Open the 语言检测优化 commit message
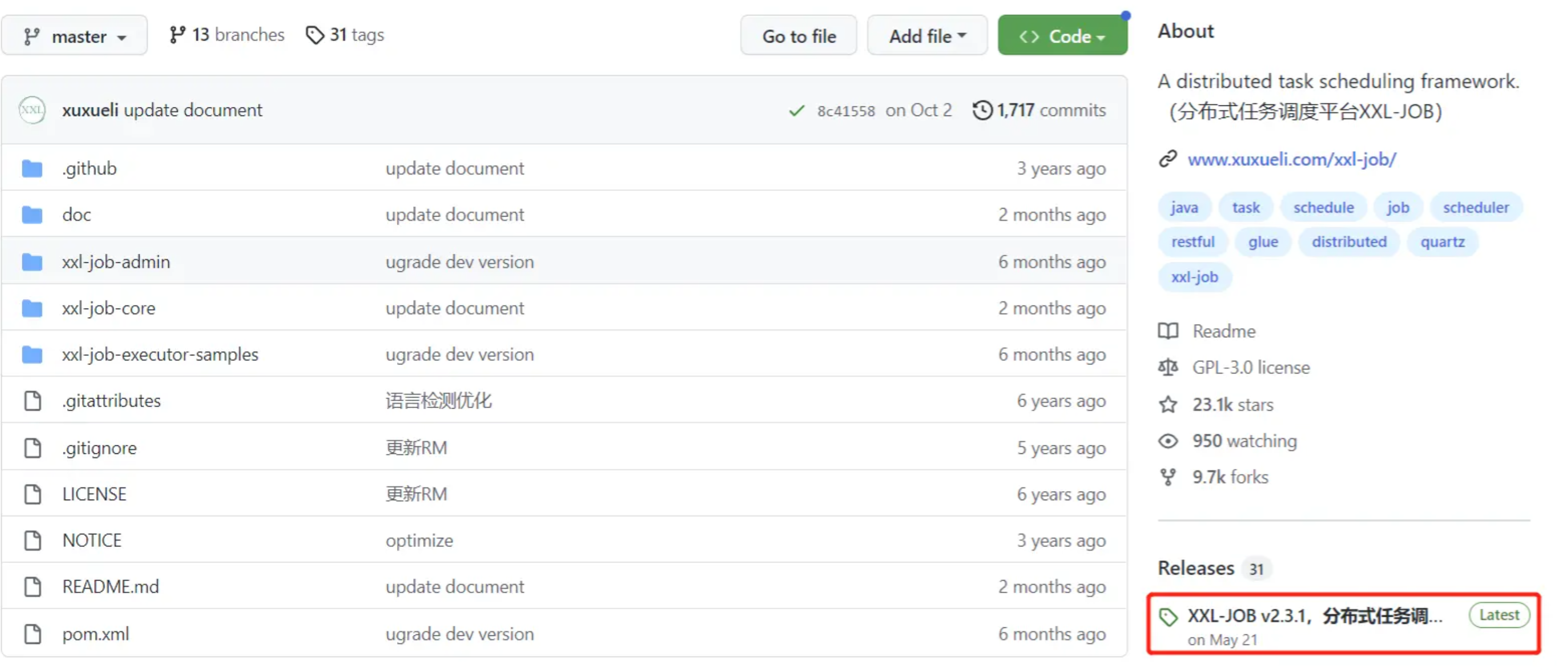1568x671 pixels. [x=438, y=401]
